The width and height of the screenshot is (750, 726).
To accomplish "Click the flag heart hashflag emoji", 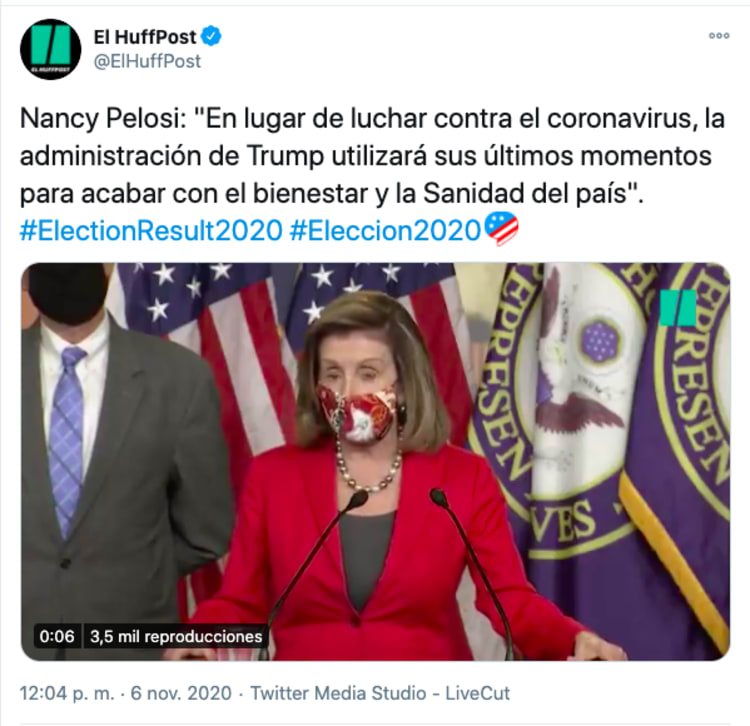I will tap(501, 229).
